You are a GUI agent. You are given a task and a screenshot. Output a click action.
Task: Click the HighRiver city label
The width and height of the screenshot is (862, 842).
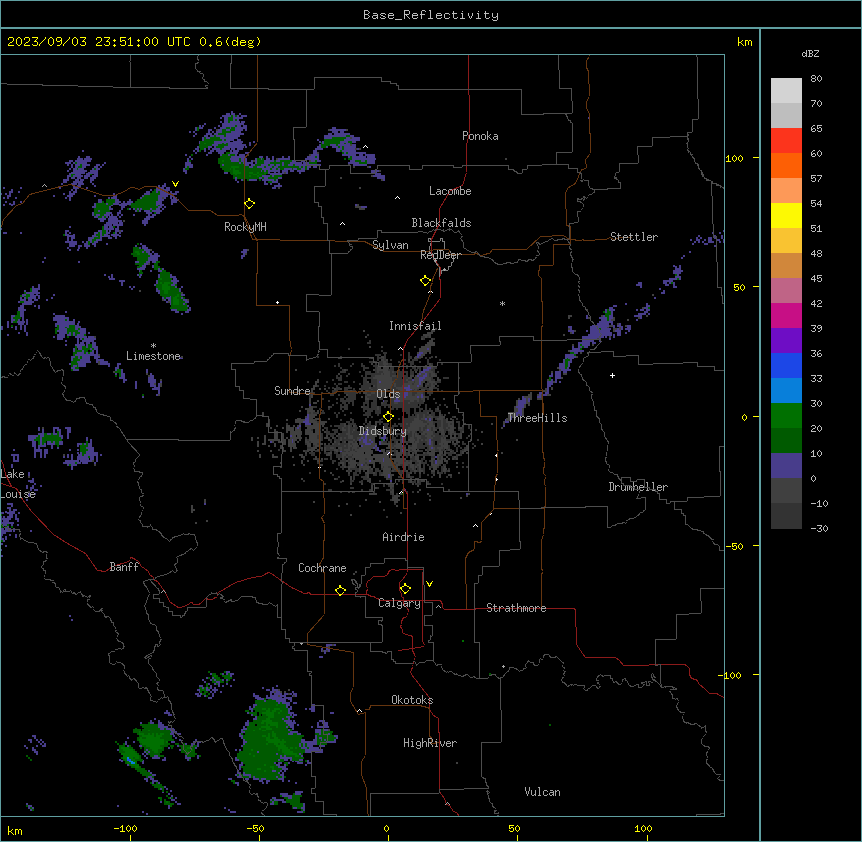430,743
